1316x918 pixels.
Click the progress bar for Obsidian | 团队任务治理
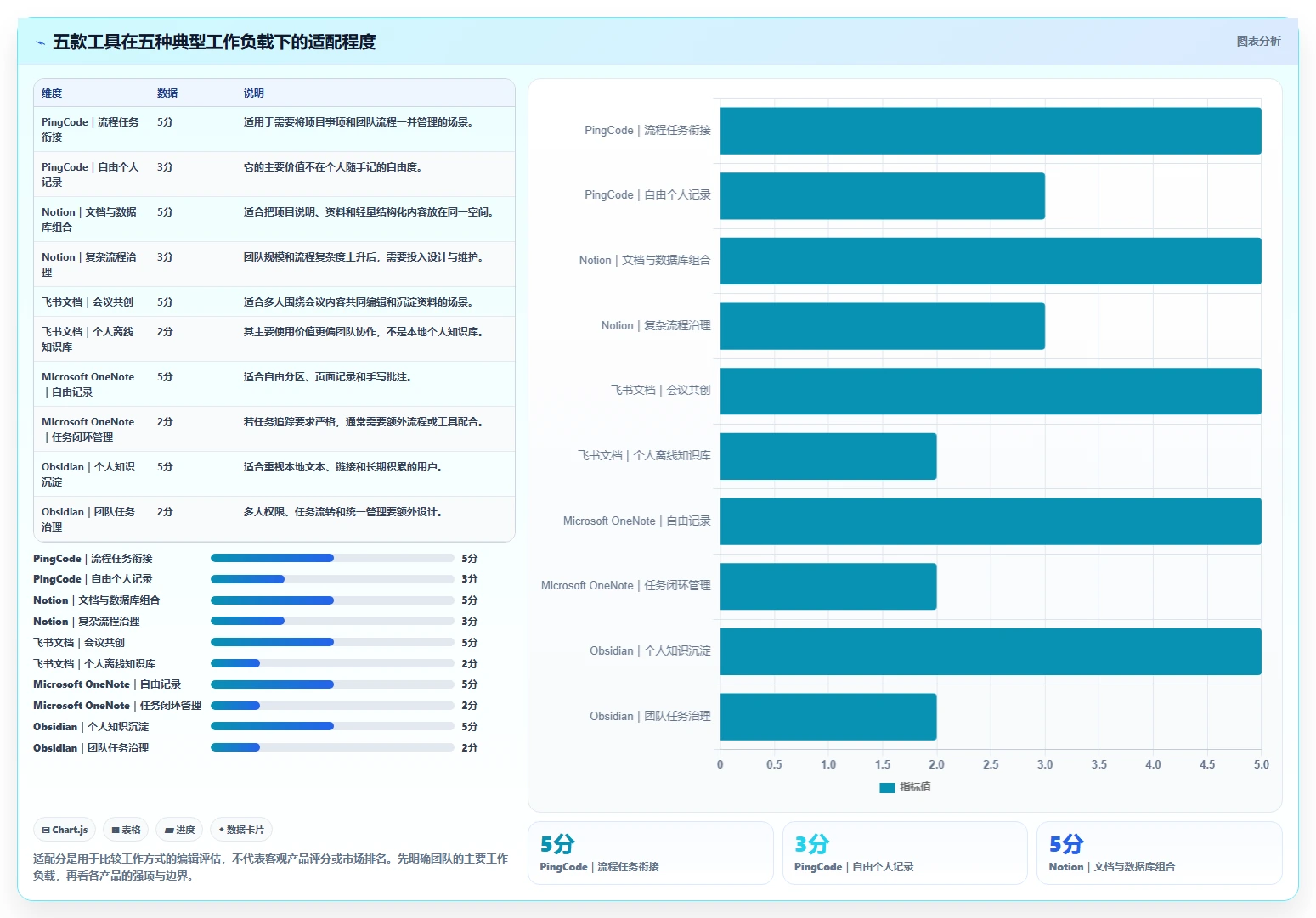pos(332,747)
